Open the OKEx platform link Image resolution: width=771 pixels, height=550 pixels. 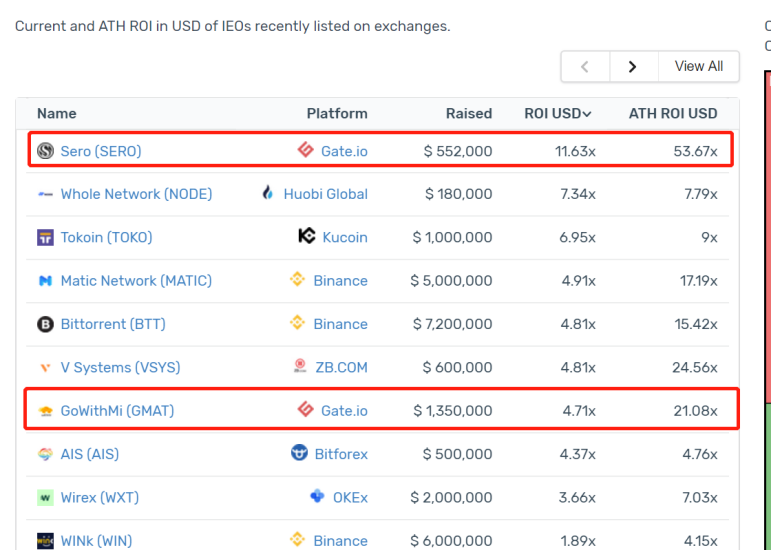coord(350,497)
